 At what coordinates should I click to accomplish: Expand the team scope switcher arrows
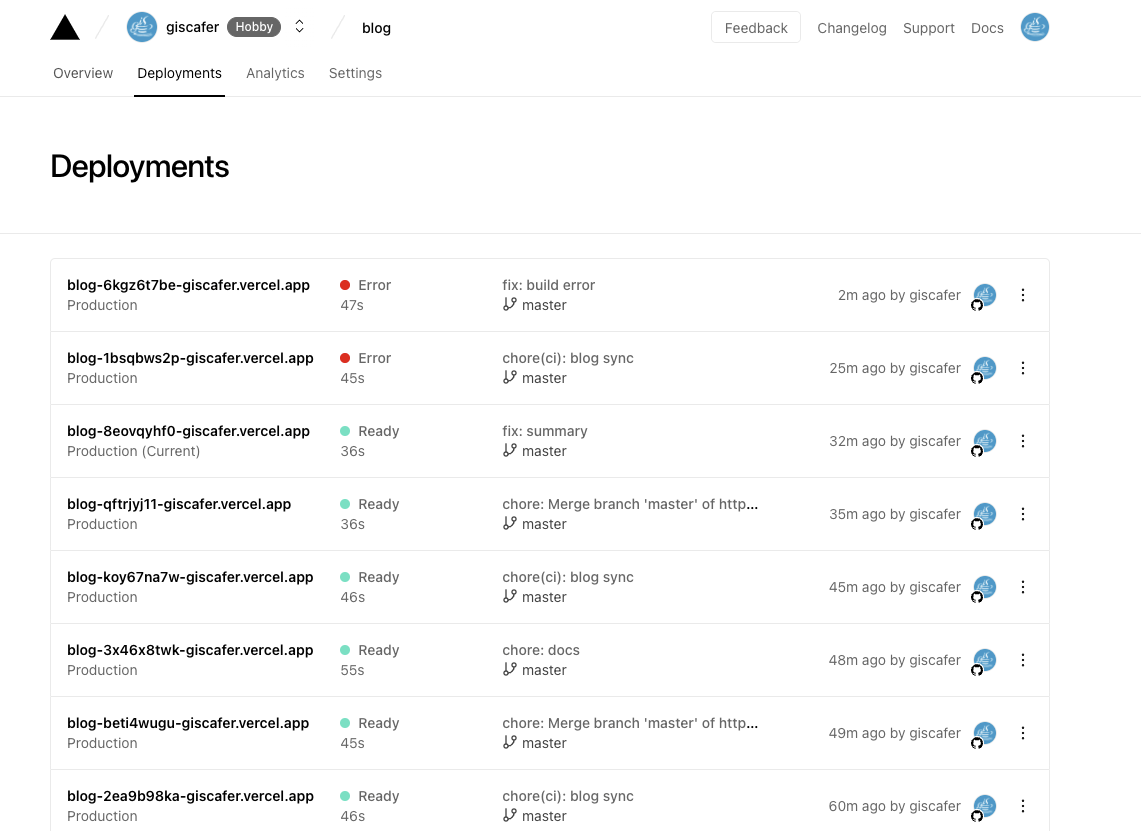[299, 27]
